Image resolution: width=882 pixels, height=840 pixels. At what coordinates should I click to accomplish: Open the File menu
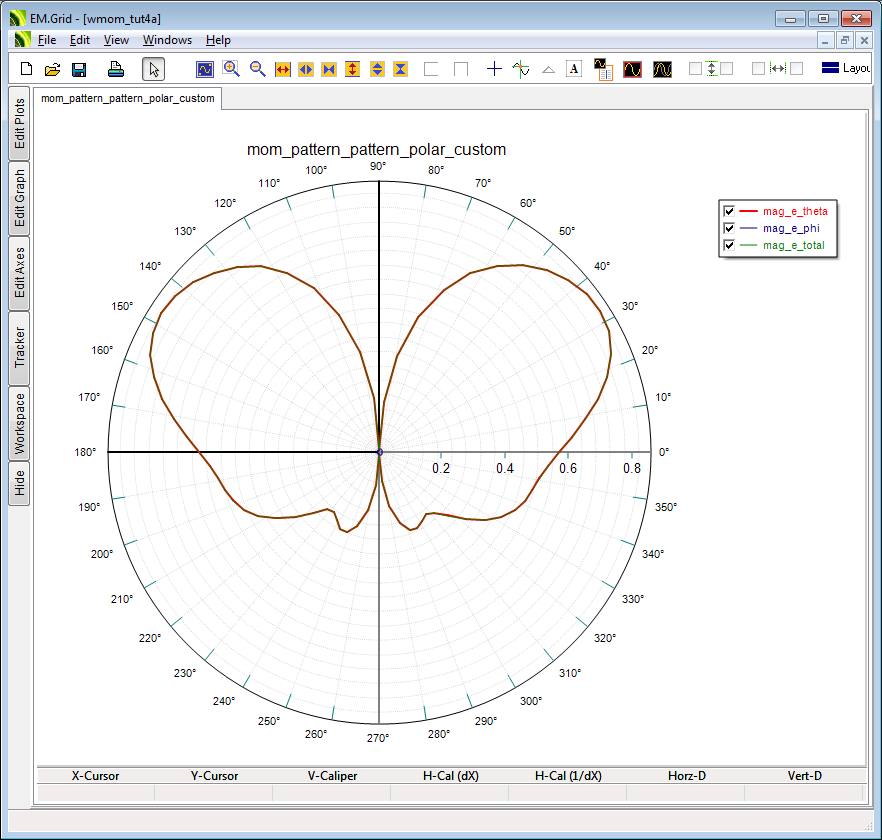47,40
